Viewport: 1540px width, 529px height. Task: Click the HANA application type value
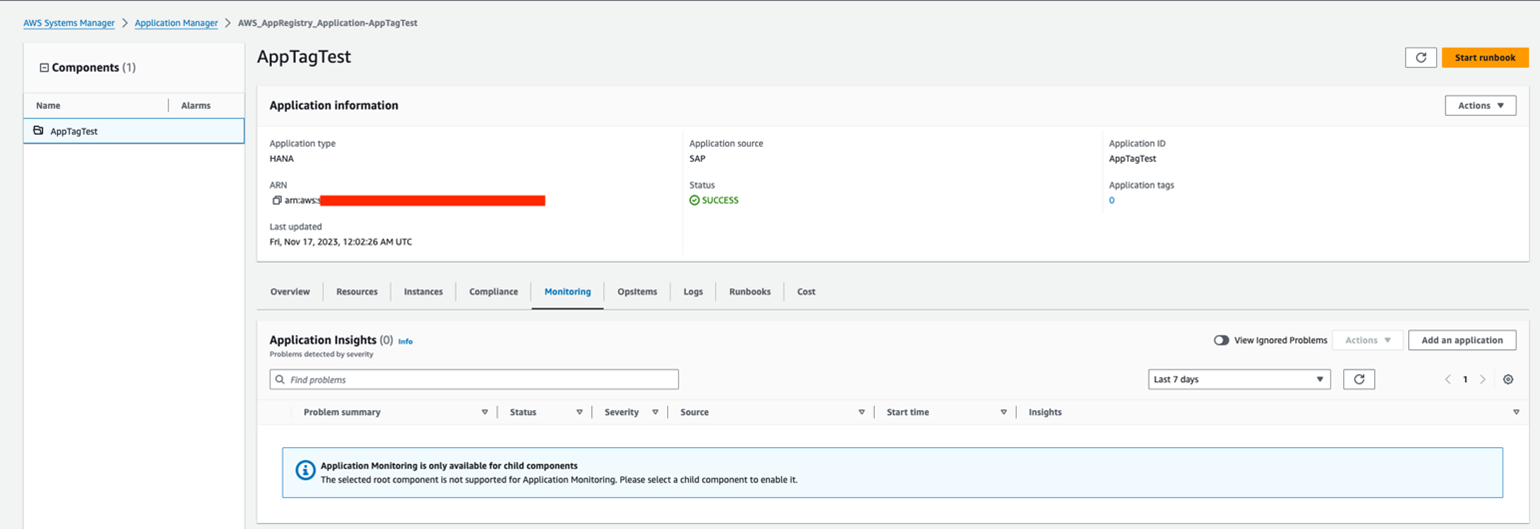coord(282,158)
